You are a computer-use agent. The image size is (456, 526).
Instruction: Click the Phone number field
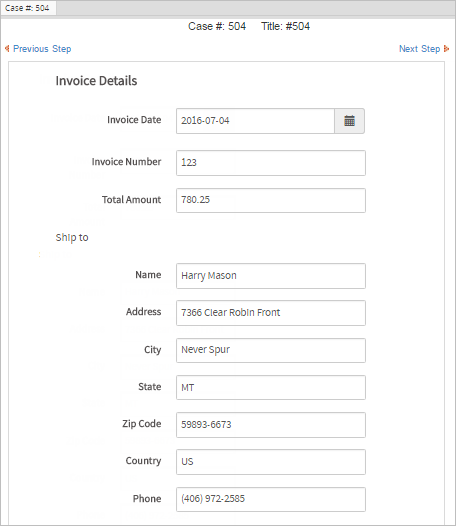[271, 499]
